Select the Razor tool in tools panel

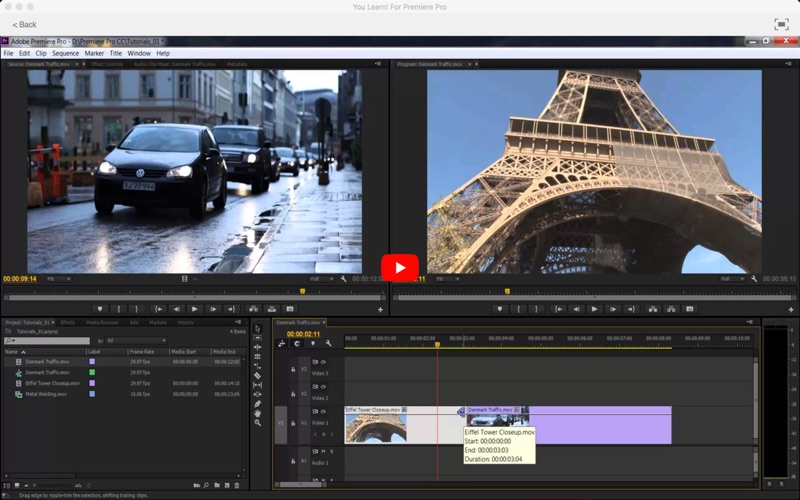pyautogui.click(x=257, y=375)
